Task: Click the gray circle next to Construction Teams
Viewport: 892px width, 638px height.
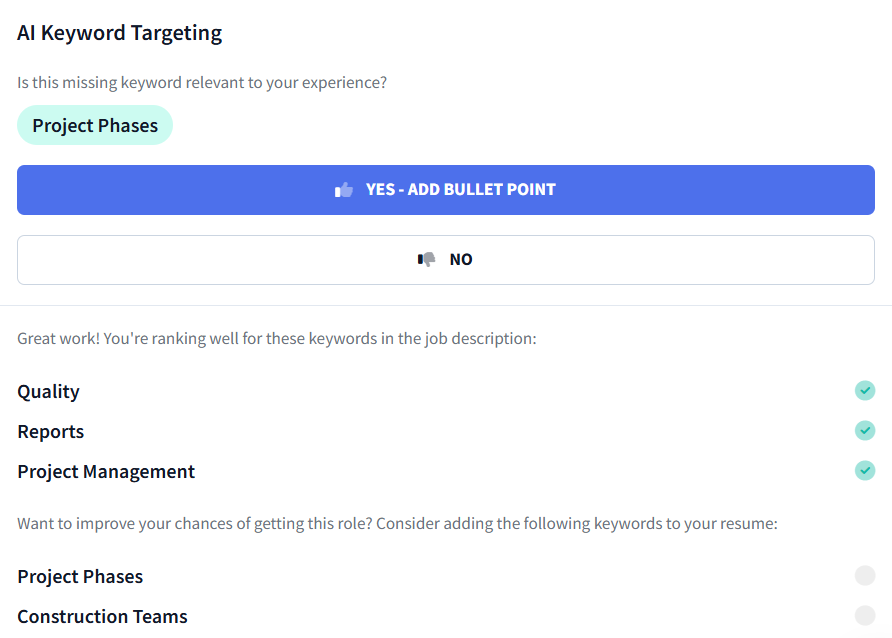Action: coord(865,616)
